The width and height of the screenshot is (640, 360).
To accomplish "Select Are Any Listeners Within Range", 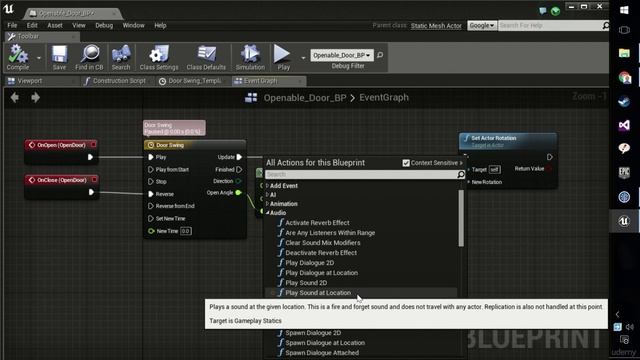I will (330, 233).
